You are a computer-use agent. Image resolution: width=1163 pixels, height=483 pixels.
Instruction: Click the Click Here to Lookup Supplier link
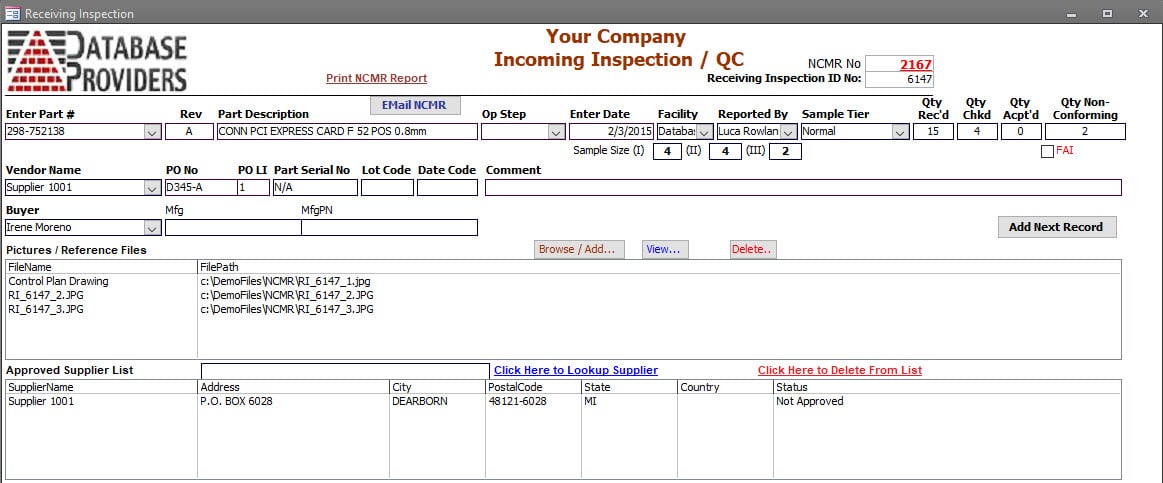click(x=576, y=370)
